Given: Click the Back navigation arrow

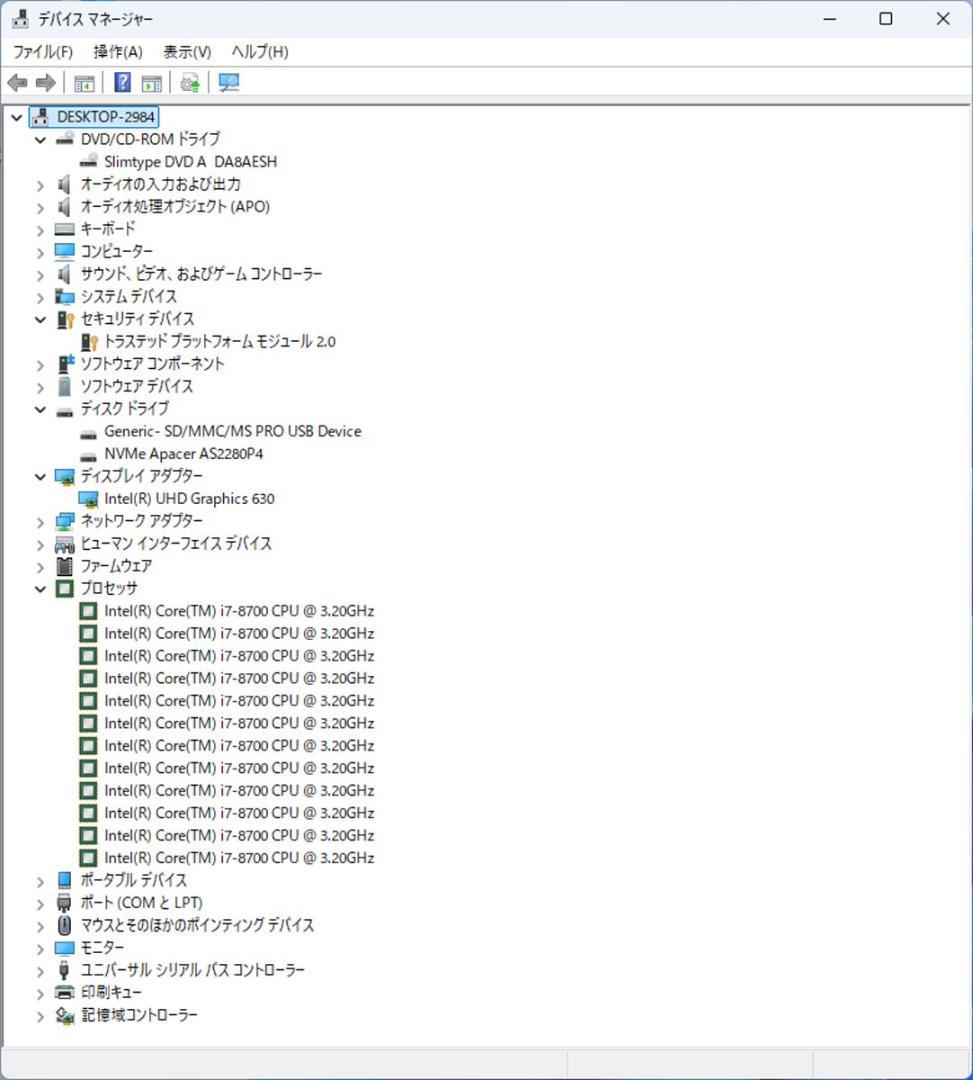Looking at the screenshot, I should pos(17,83).
